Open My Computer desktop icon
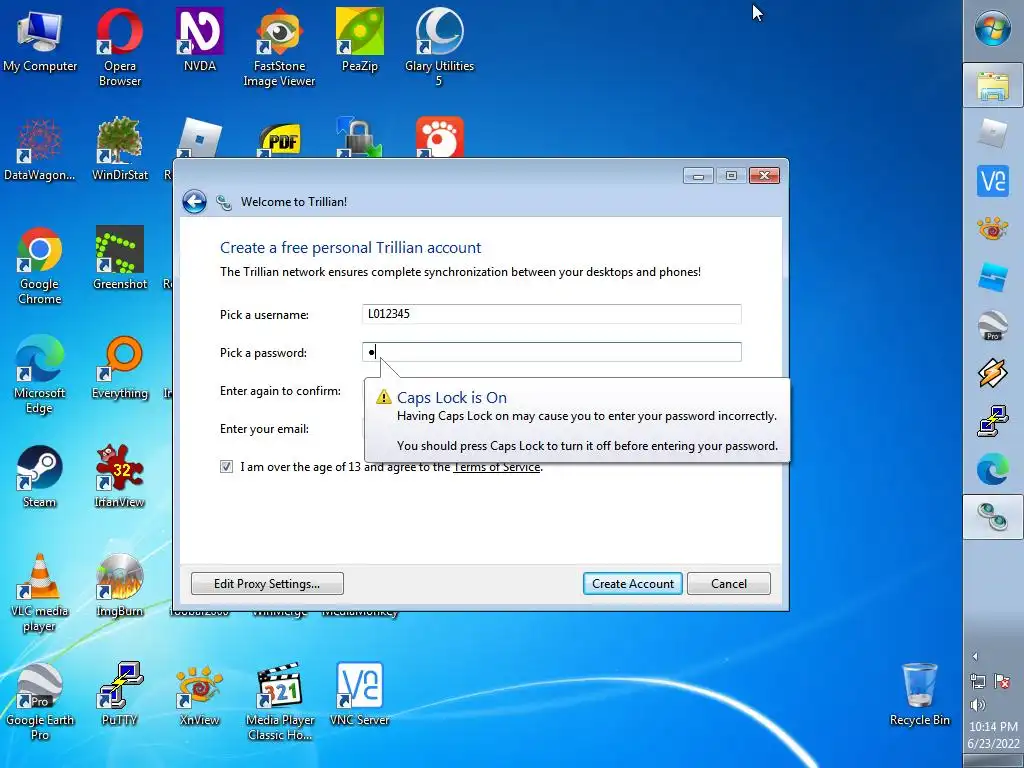The width and height of the screenshot is (1024, 768). [x=39, y=40]
